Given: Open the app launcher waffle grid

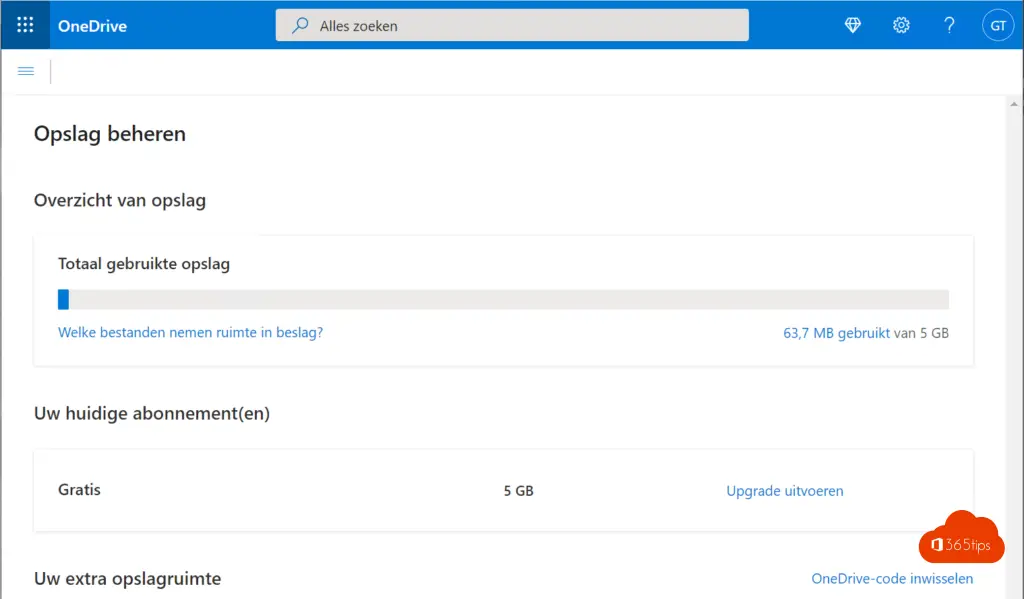Looking at the screenshot, I should [x=25, y=25].
